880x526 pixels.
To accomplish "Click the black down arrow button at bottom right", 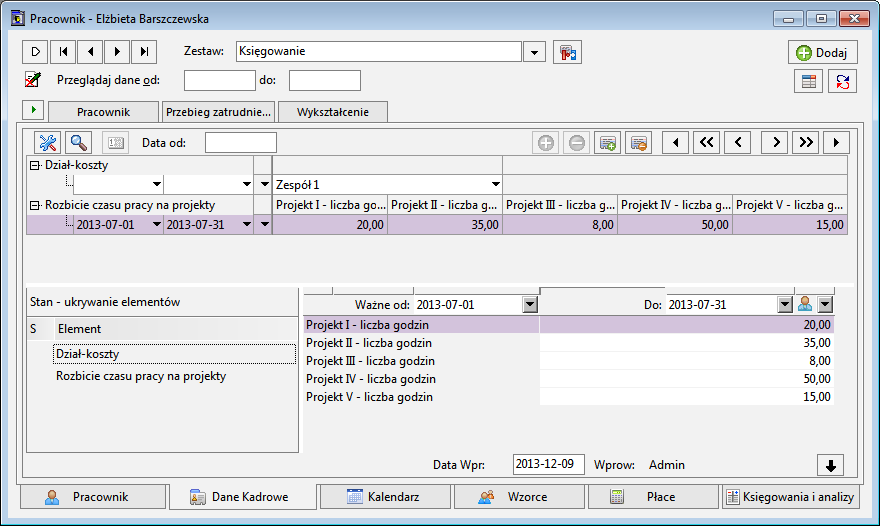I will pos(831,465).
